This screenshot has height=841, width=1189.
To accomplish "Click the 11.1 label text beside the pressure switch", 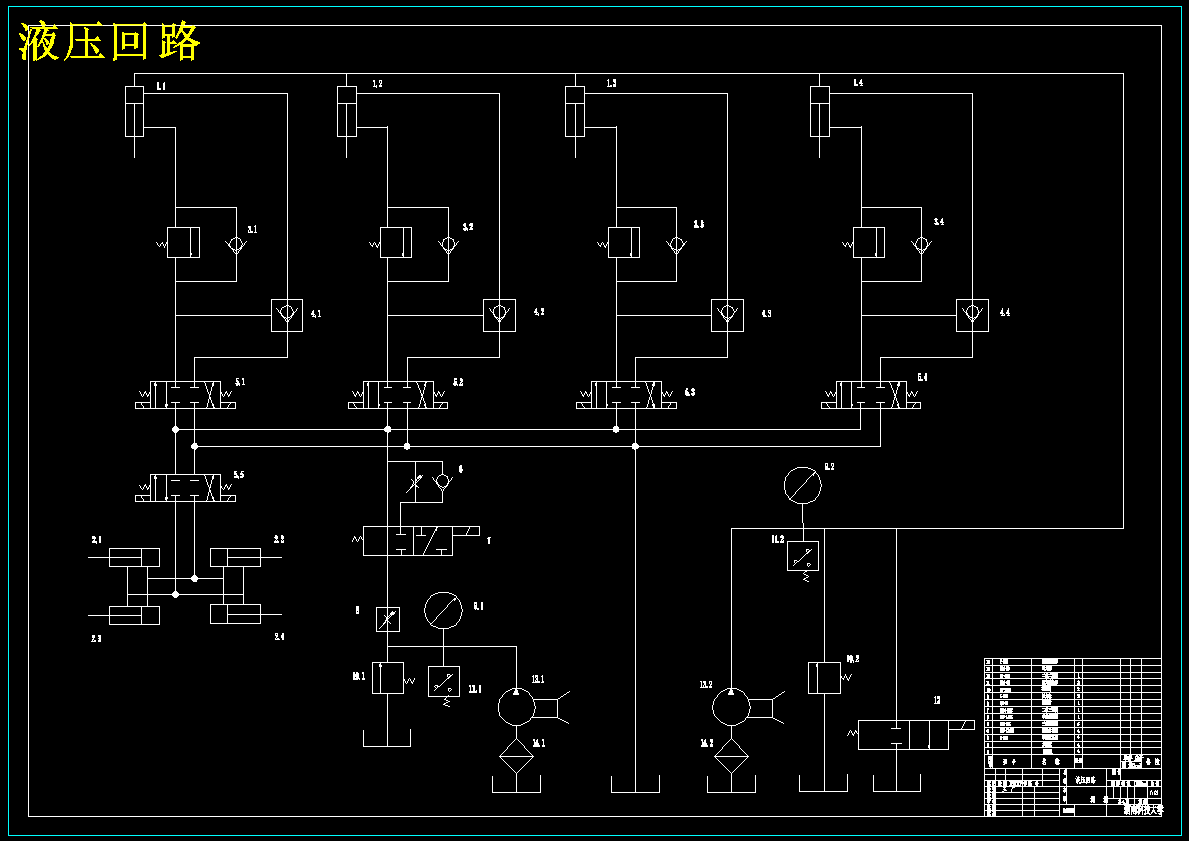I will click(475, 689).
